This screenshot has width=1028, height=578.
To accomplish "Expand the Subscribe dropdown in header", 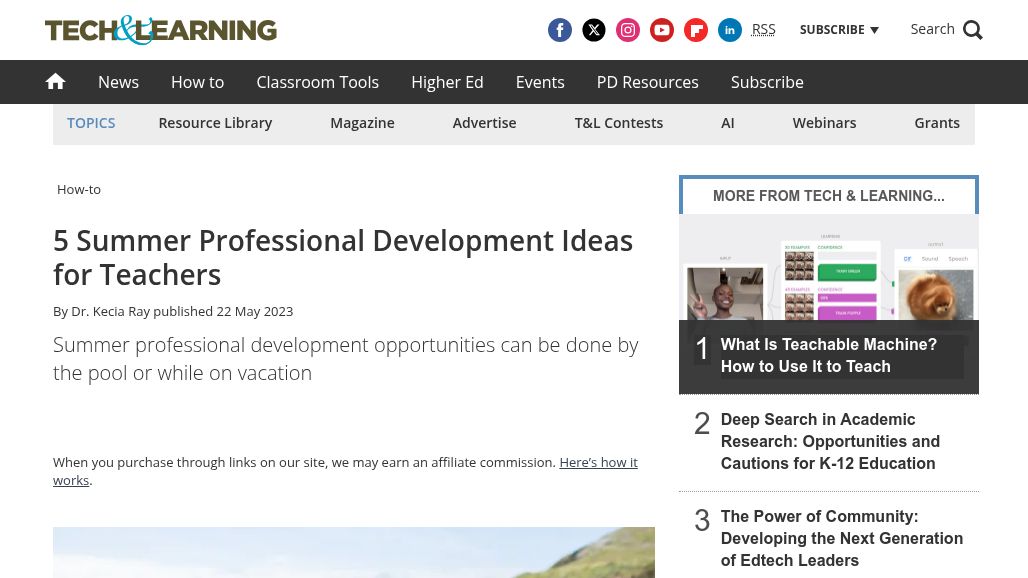I will pyautogui.click(x=839, y=29).
